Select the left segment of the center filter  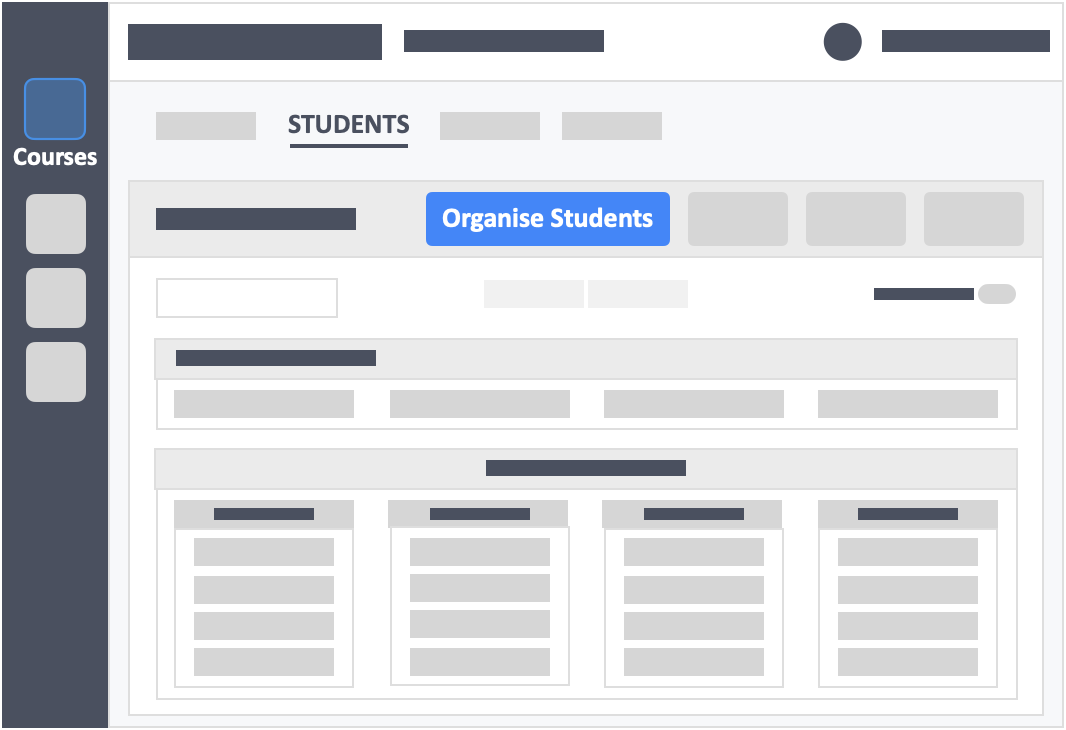pyautogui.click(x=534, y=294)
